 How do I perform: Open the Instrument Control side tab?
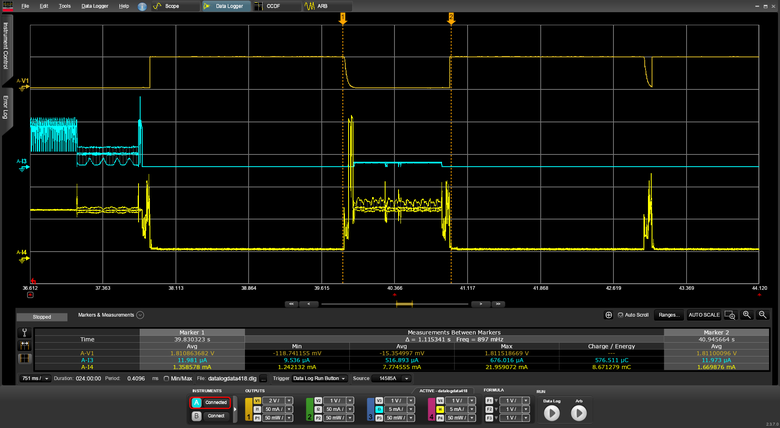pos(5,48)
